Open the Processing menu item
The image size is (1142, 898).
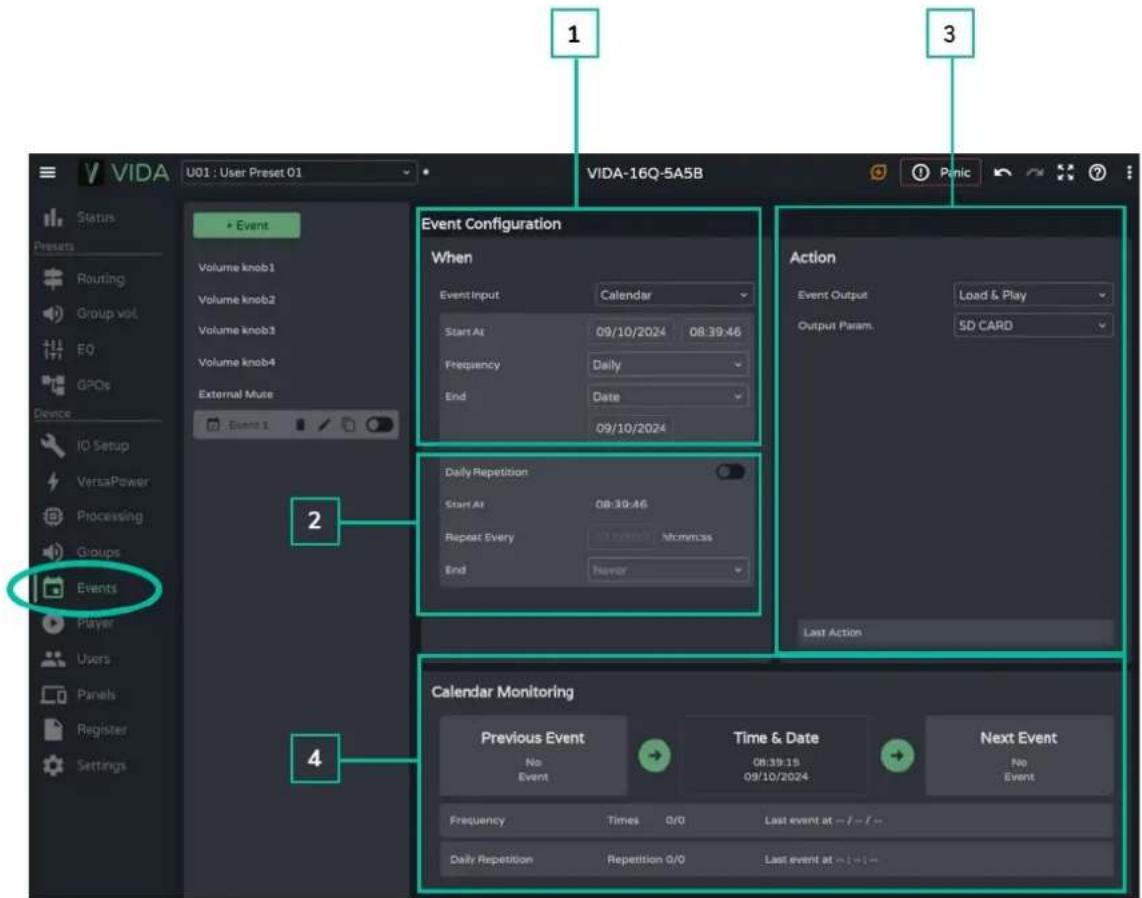pyautogui.click(x=109, y=516)
